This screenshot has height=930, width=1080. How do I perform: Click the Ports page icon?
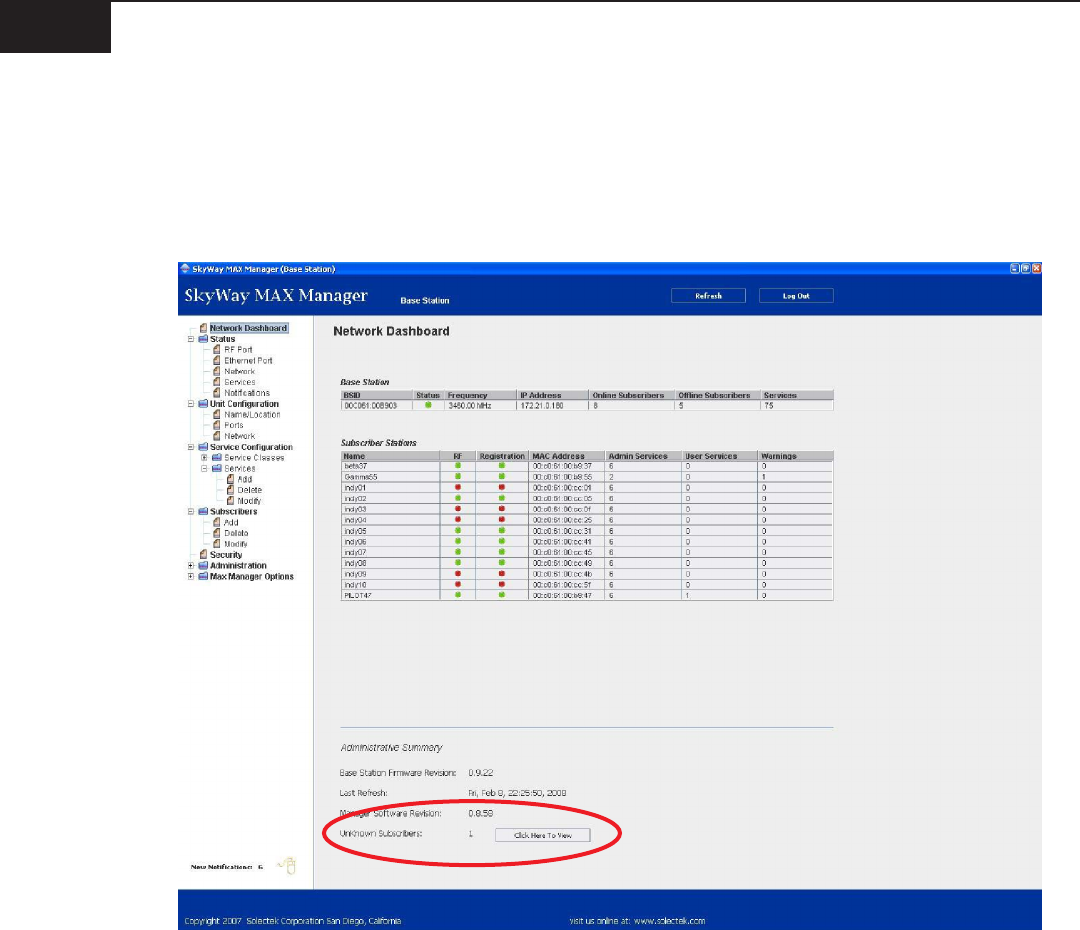[x=217, y=425]
